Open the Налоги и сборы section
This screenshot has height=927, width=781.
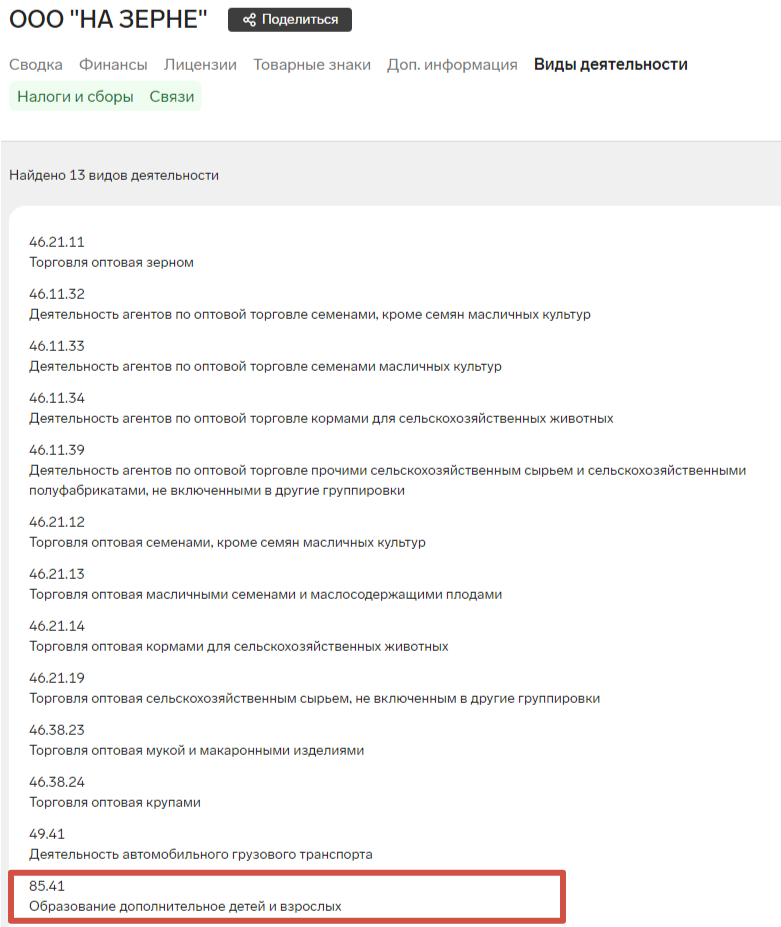[x=75, y=97]
